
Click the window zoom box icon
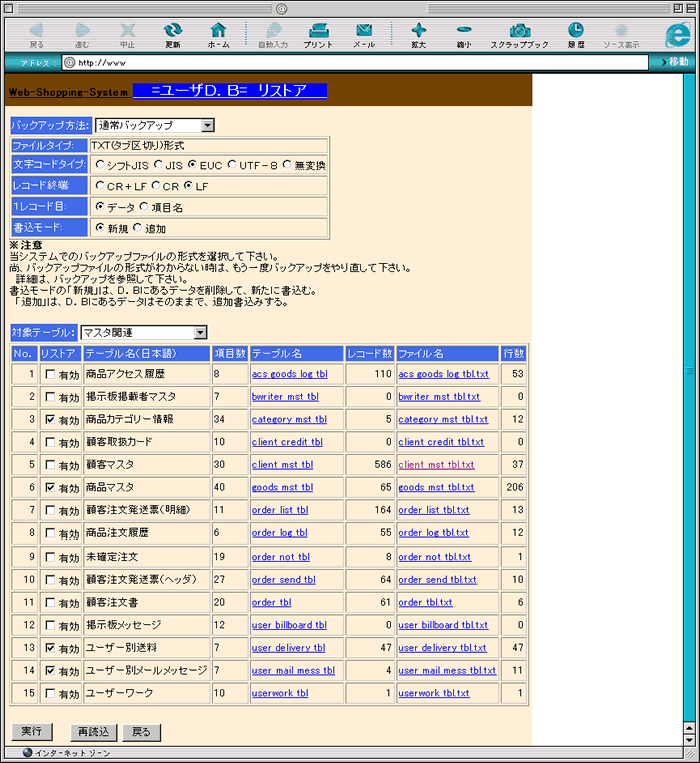[678, 8]
